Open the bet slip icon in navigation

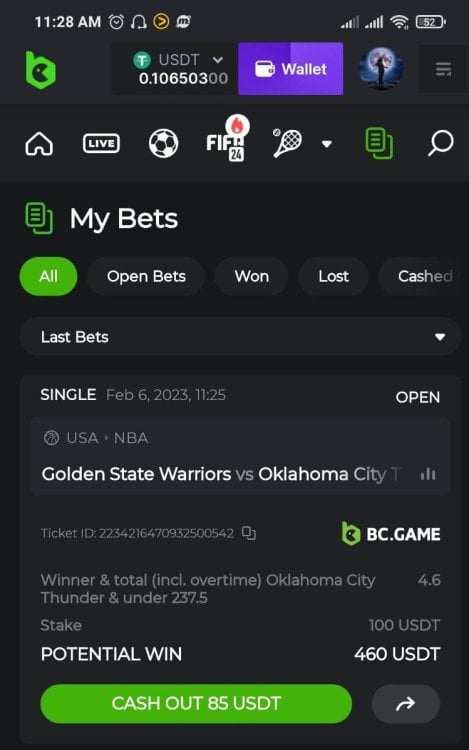click(379, 143)
